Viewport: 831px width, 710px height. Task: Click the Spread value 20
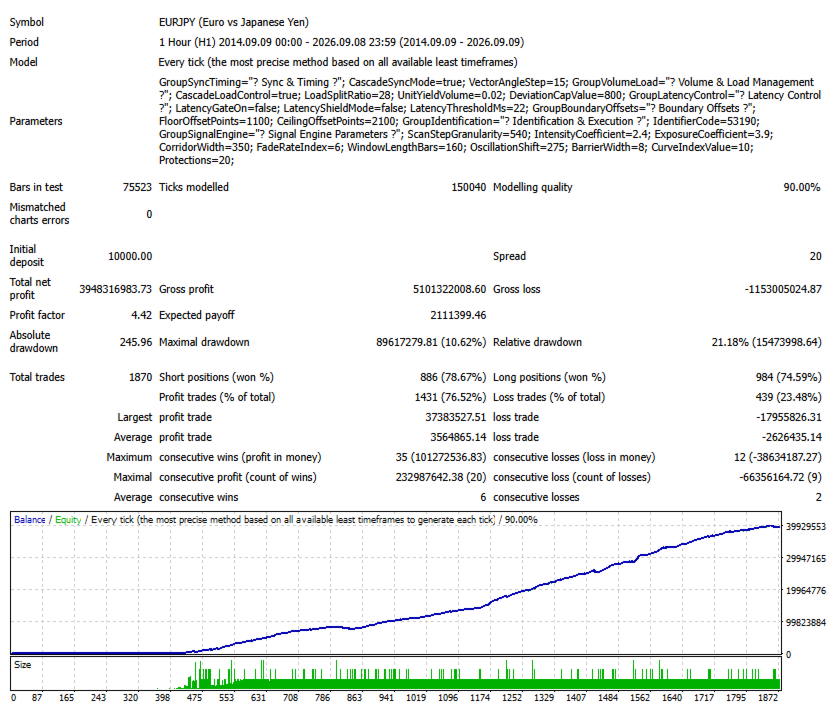815,256
